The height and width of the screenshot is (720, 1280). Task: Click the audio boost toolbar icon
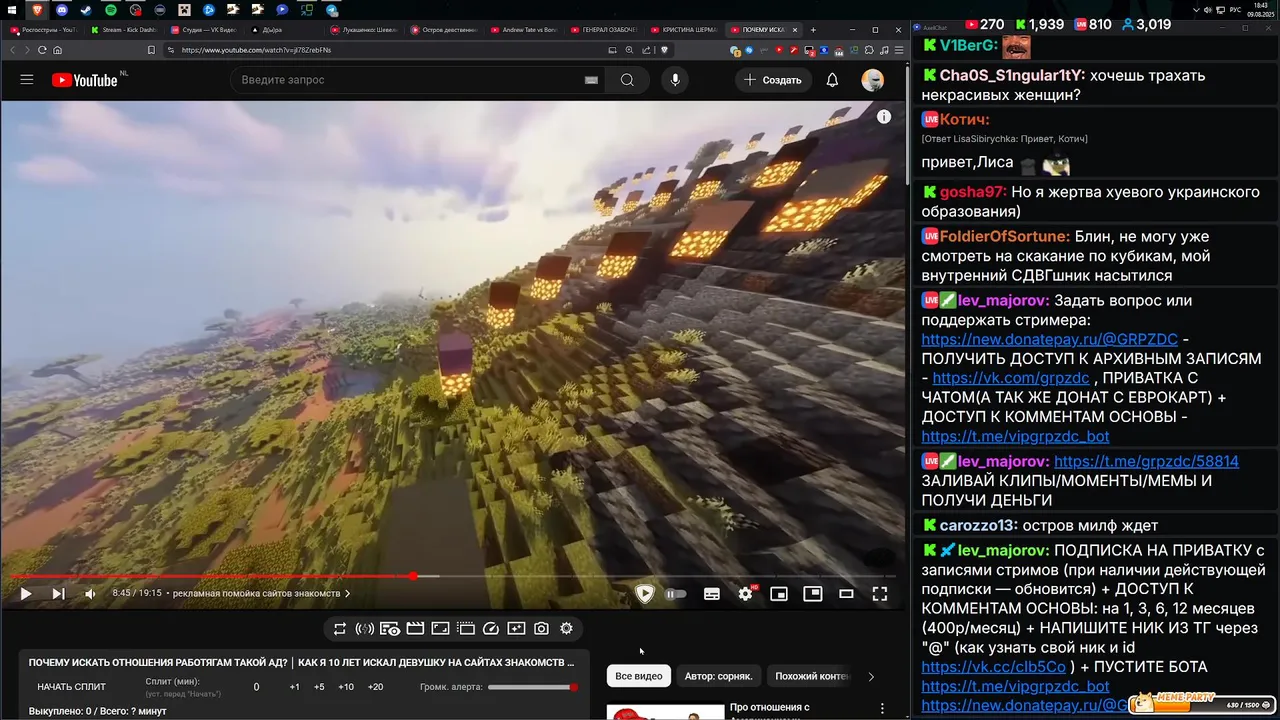tap(365, 629)
